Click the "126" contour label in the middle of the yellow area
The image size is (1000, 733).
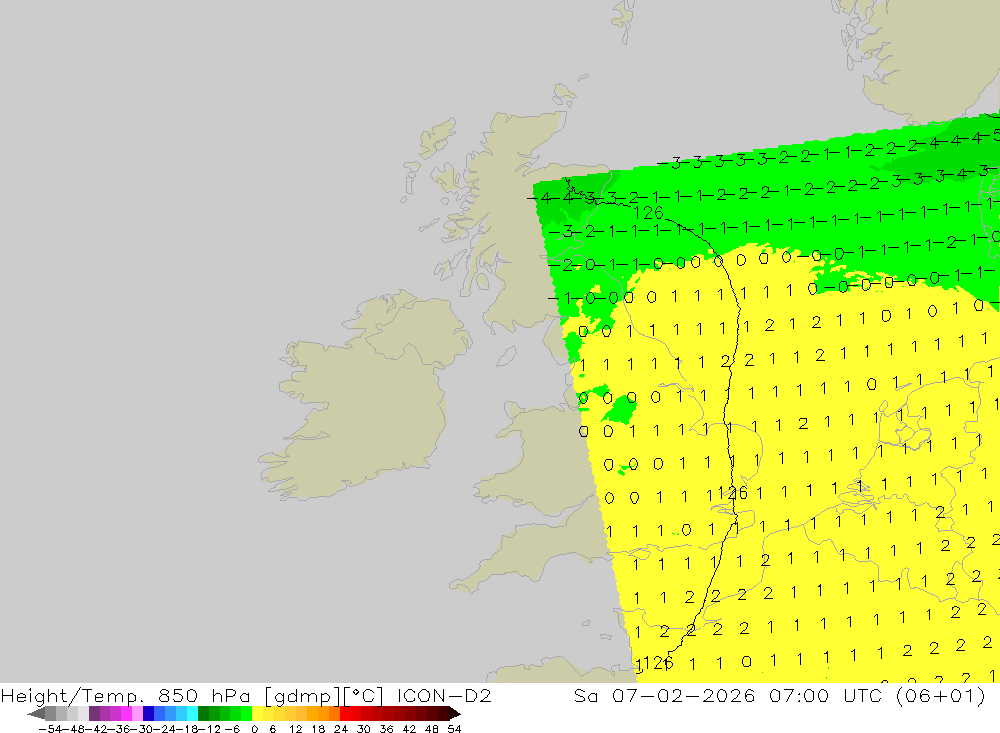[x=733, y=492]
